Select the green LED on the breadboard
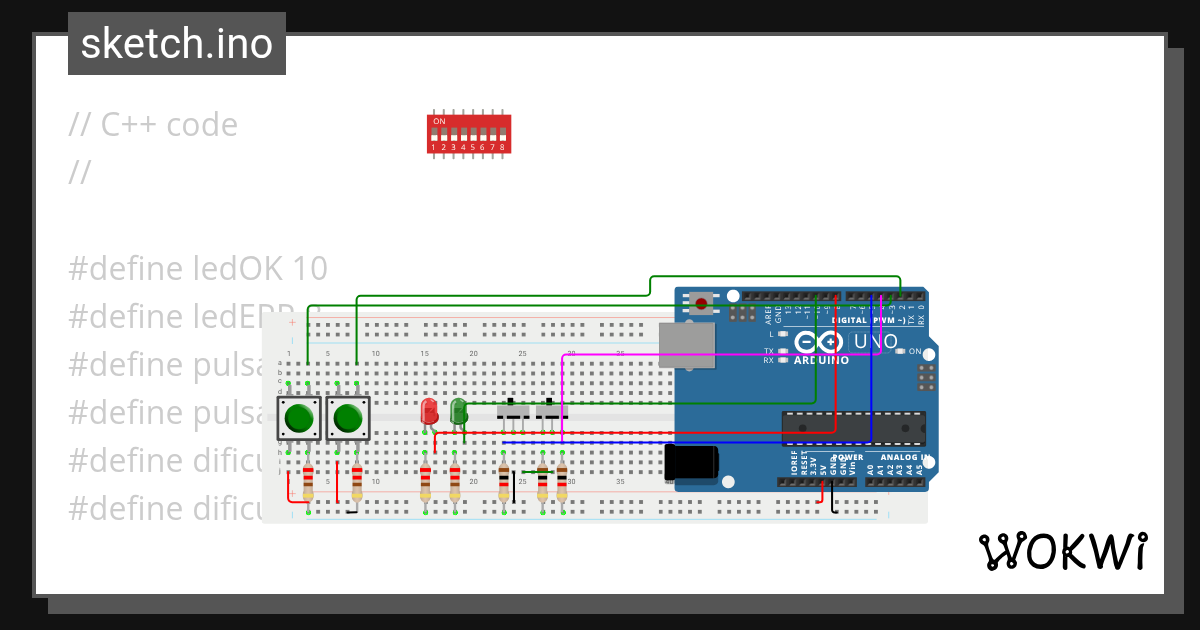Screen dimensions: 1200x630 pos(457,411)
